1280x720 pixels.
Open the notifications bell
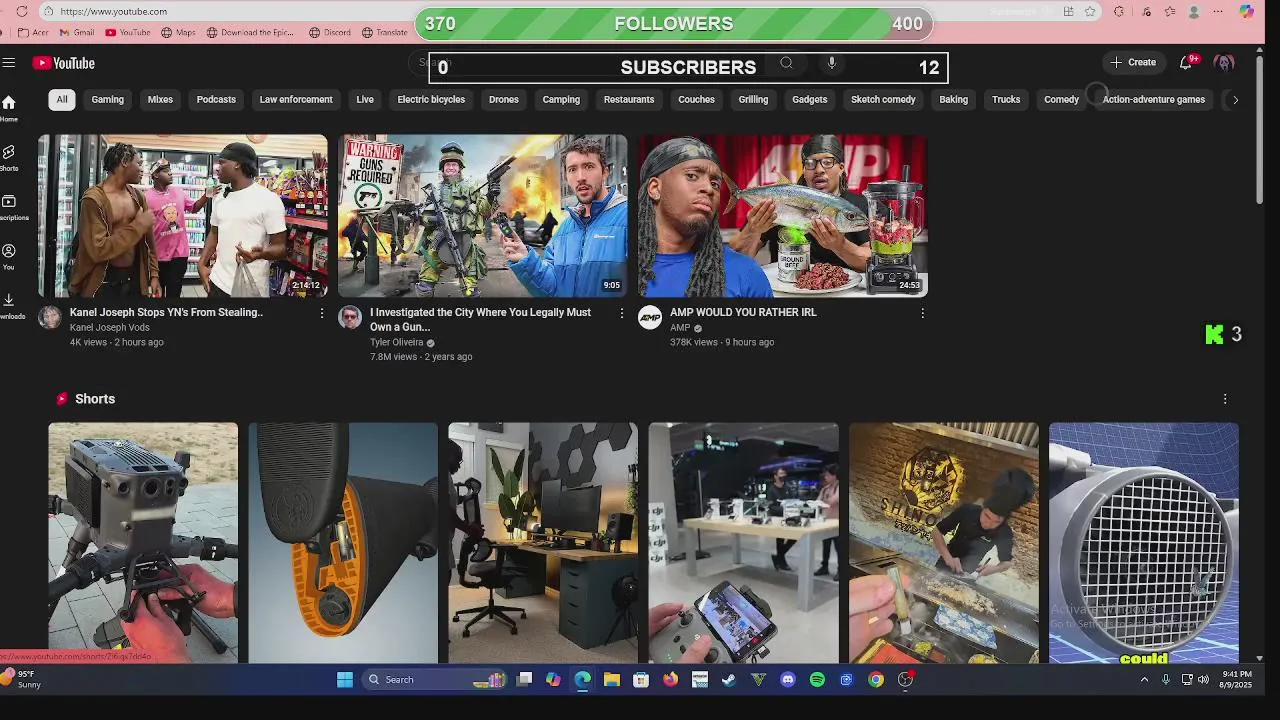pos(1186,62)
